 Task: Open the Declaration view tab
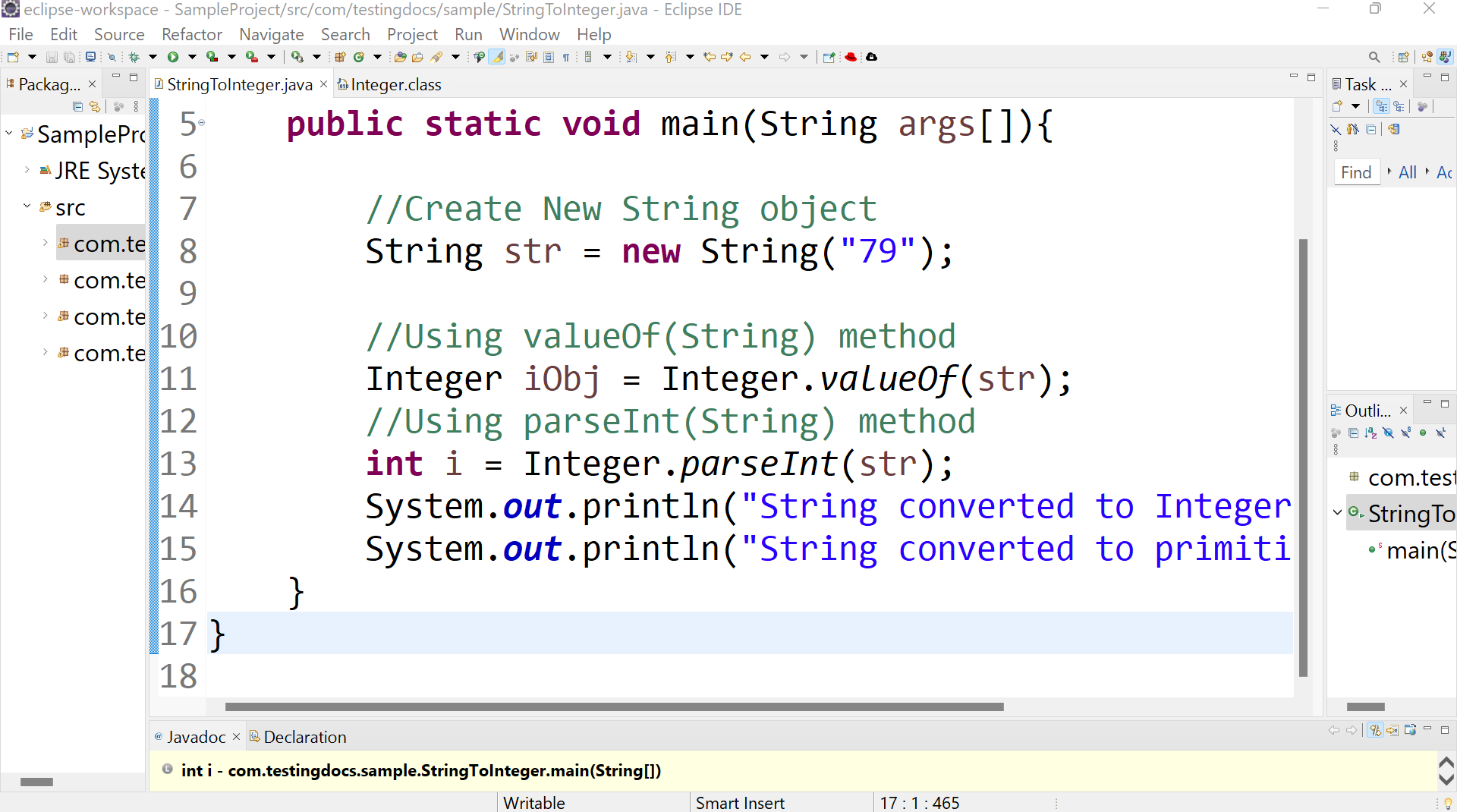click(304, 737)
